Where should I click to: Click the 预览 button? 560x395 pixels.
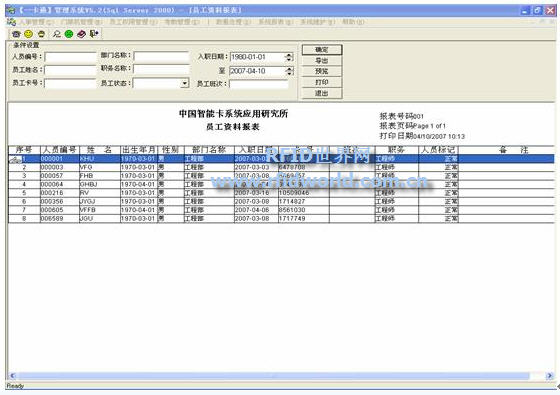322,71
